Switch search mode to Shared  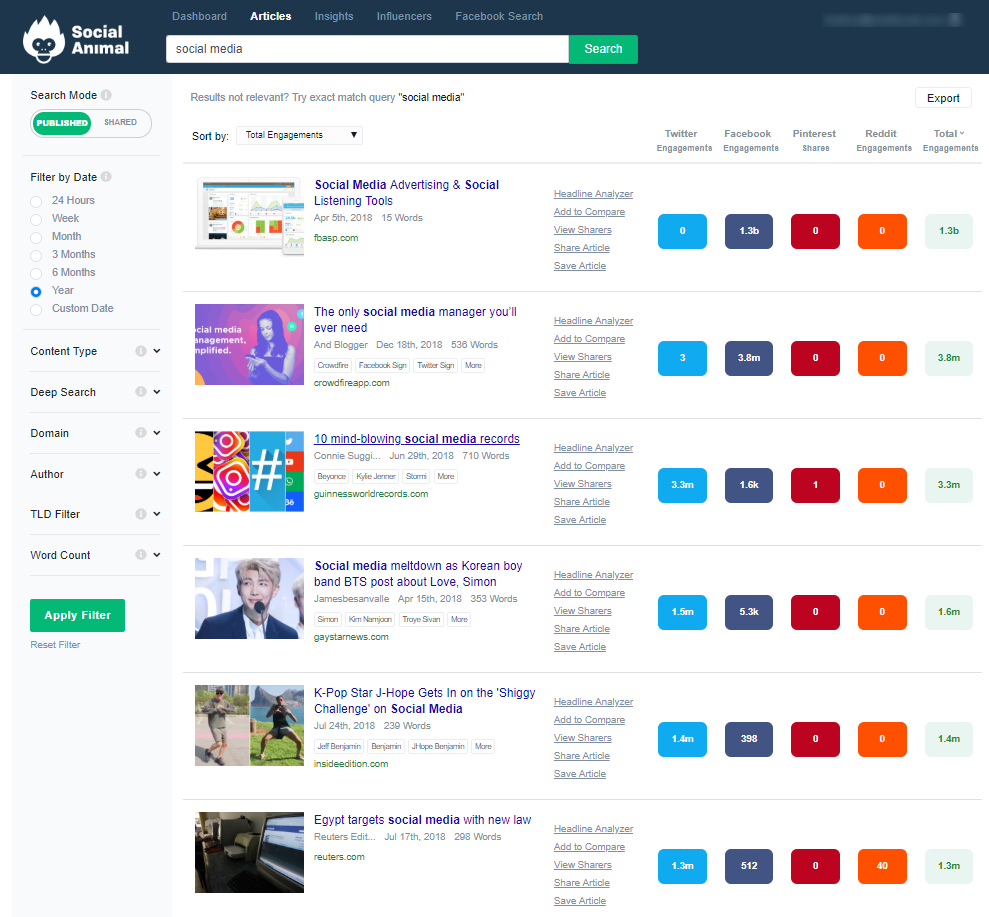pos(120,122)
